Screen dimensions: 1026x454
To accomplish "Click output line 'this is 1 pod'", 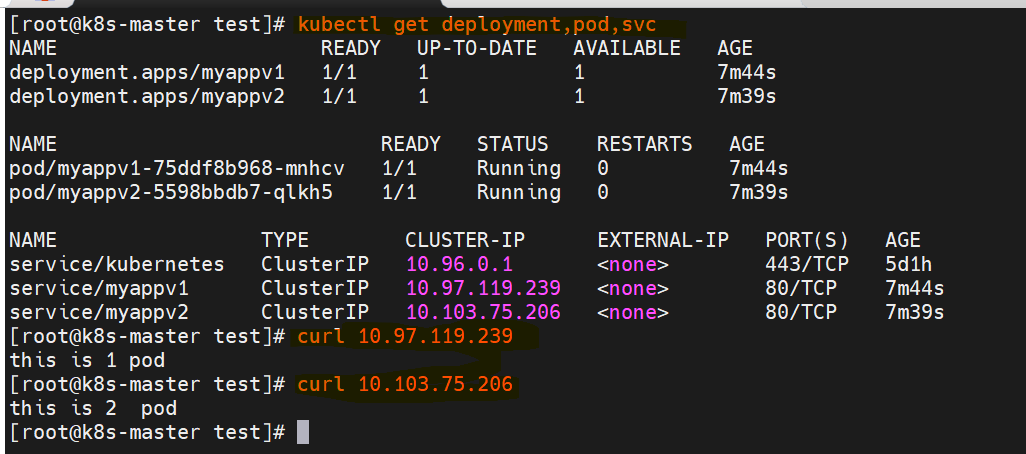I will click(87, 360).
